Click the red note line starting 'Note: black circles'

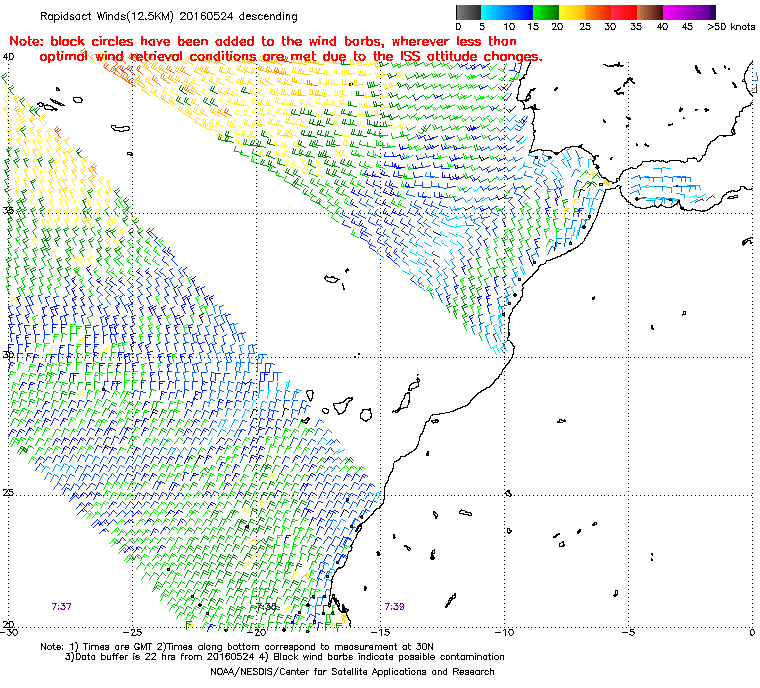[263, 41]
